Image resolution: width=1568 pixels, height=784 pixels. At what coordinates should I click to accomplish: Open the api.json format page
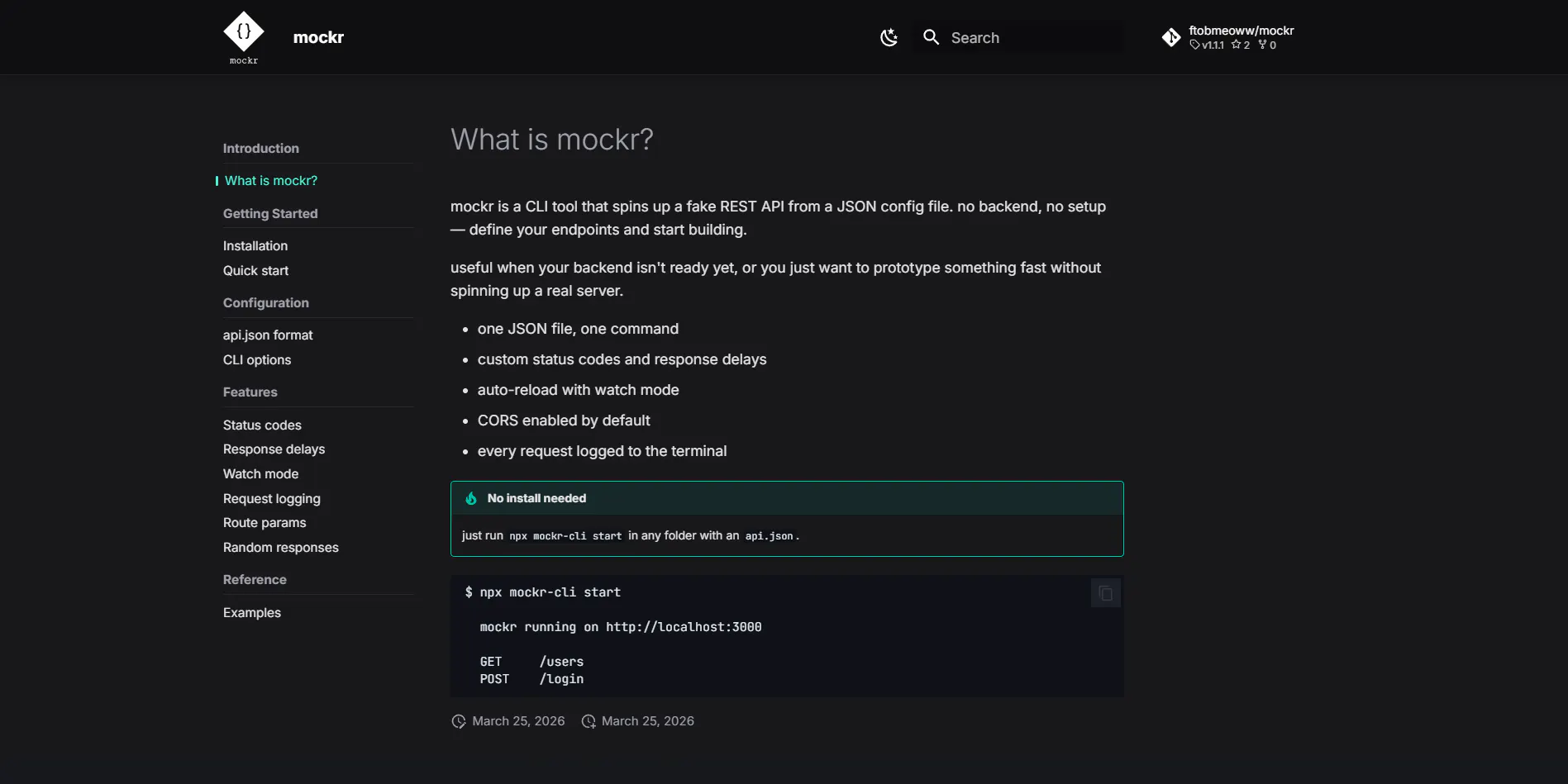coord(268,335)
